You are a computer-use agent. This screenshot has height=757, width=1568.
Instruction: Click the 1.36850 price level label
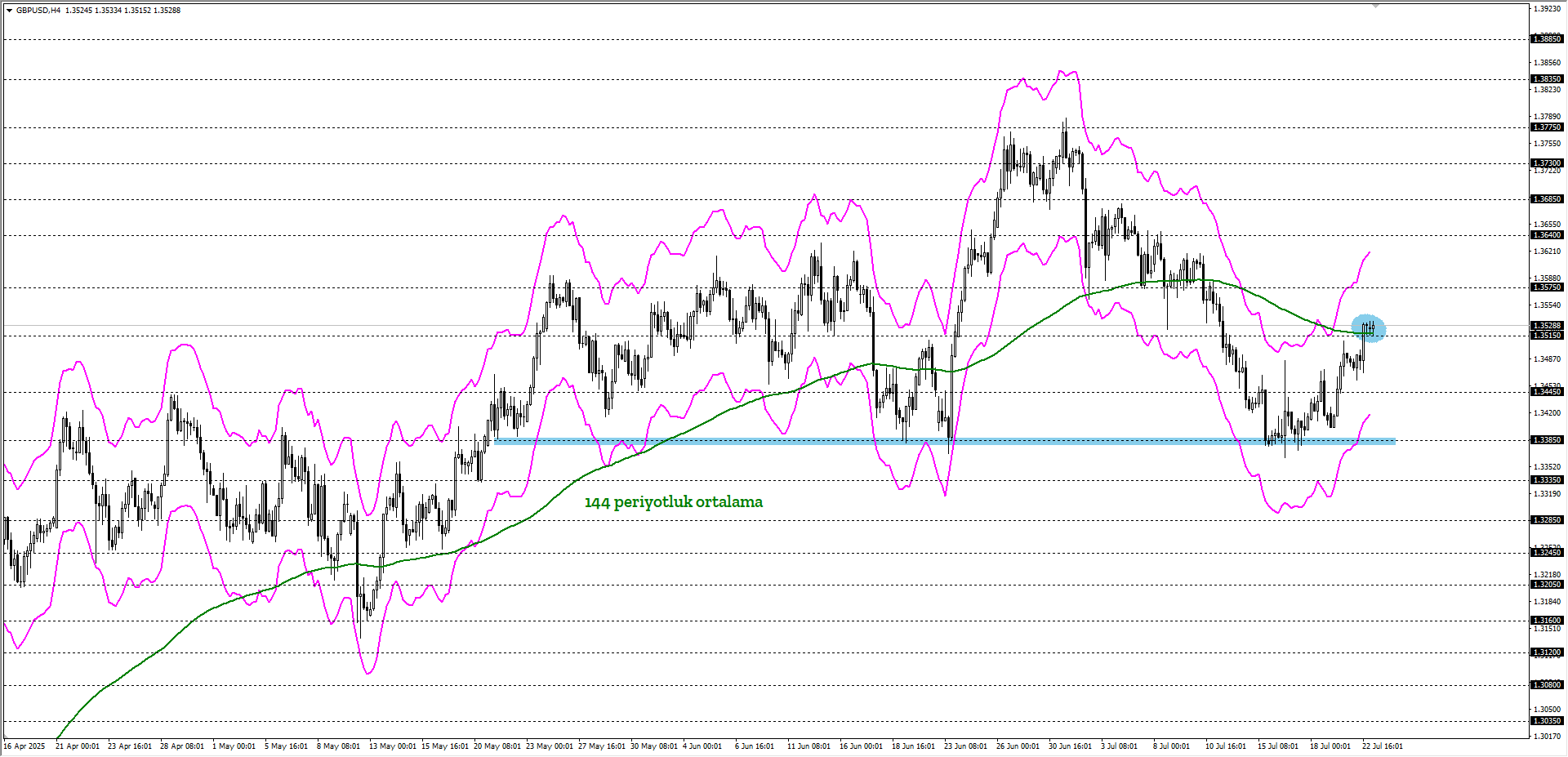(1546, 199)
